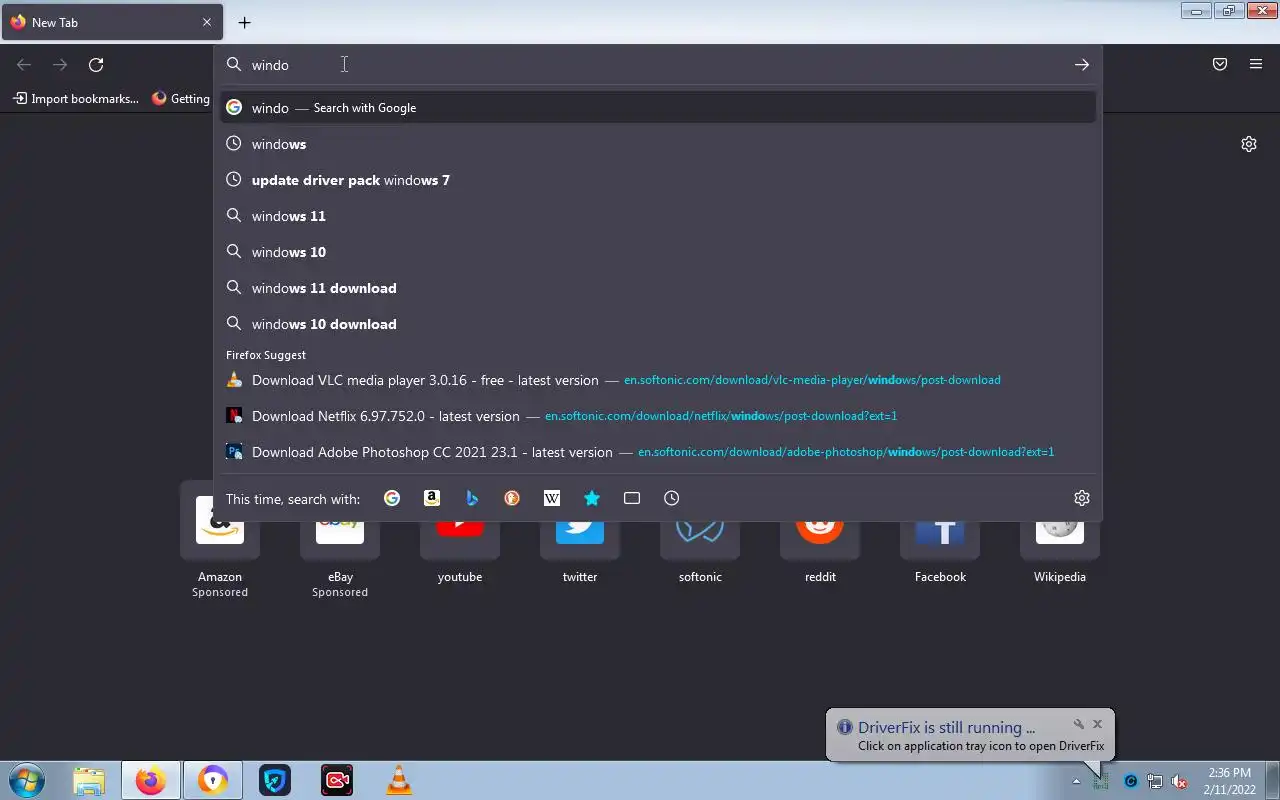Search only in Bookmarks star icon
The width and height of the screenshot is (1280, 800).
click(x=592, y=498)
